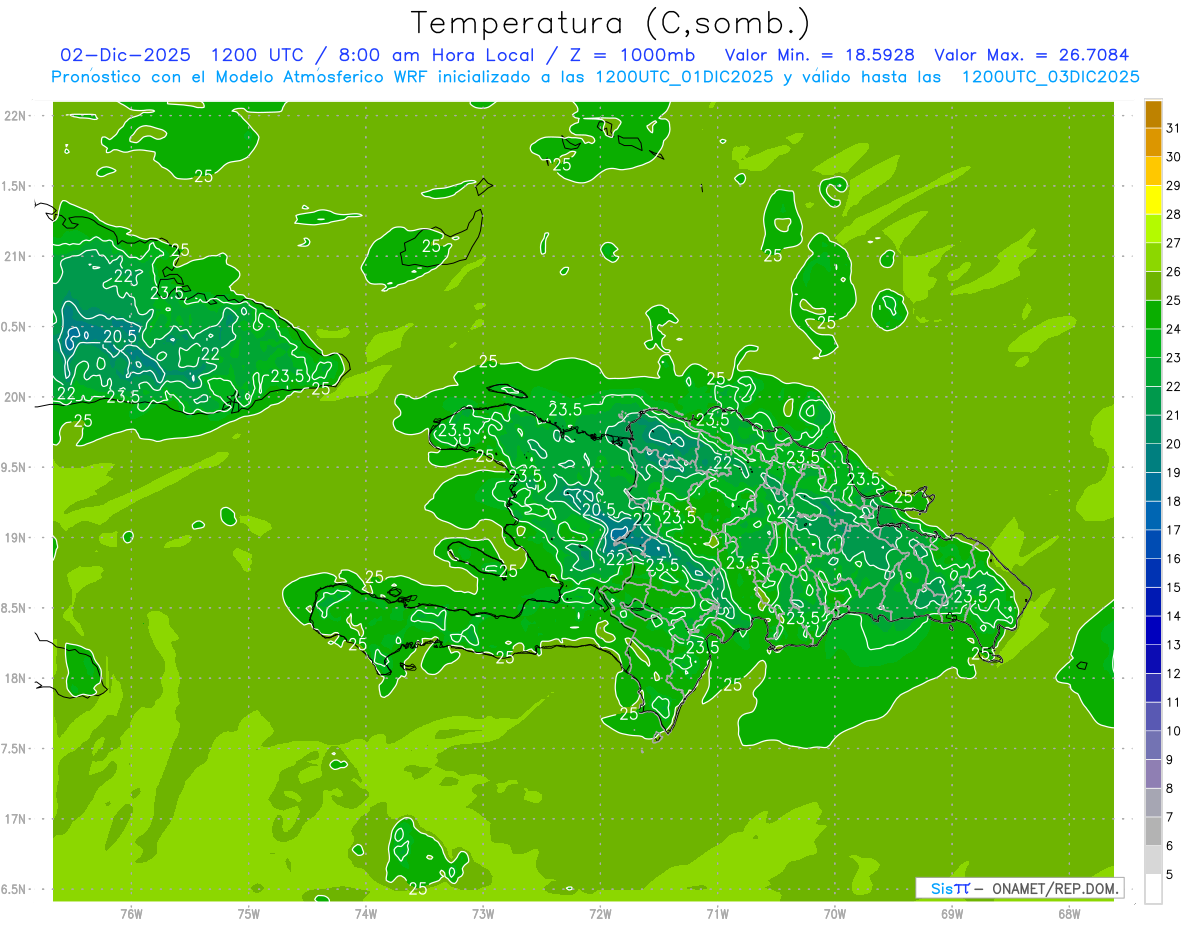
Task: Click the '68W' longitude axis label
Action: [x=1069, y=913]
